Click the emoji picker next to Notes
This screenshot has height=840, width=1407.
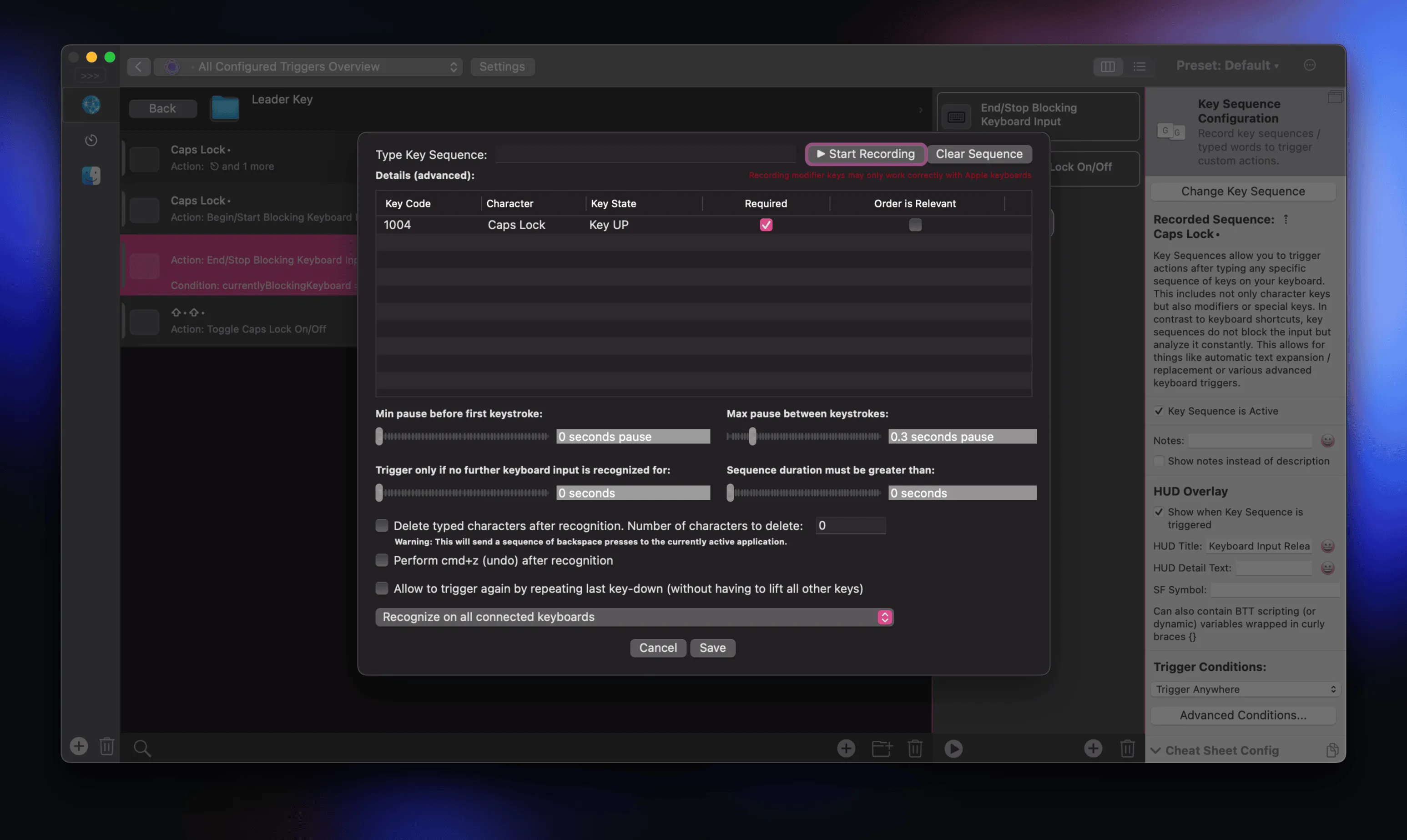click(x=1327, y=440)
